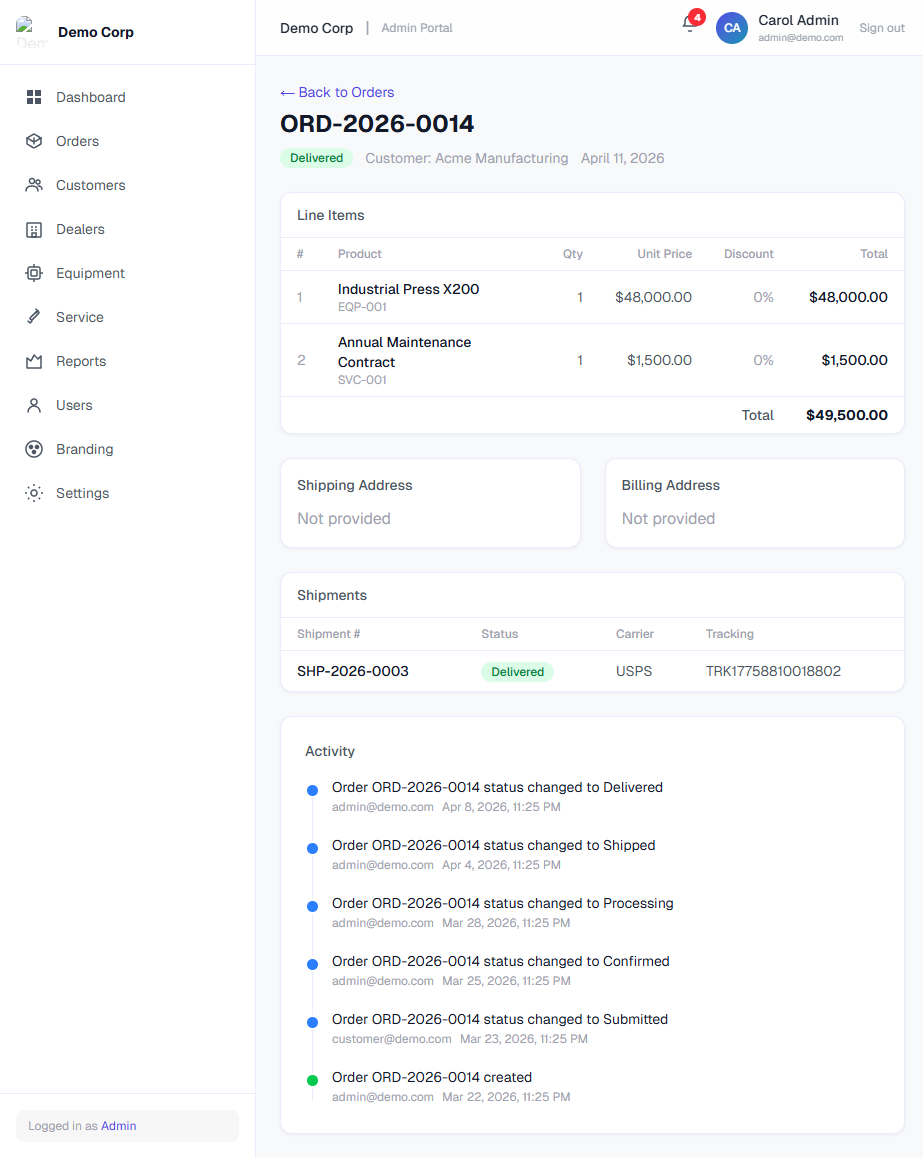Viewport: 923px width, 1158px height.
Task: Click activity entry changed to Shipped
Action: [493, 846]
